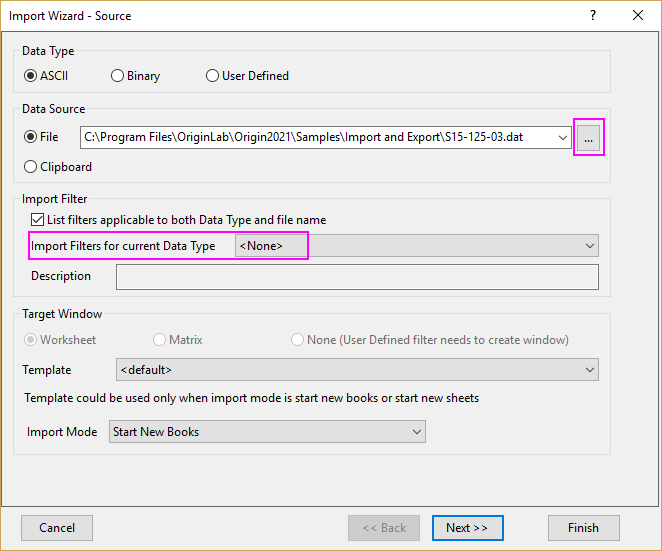
Task: Select File as data source
Action: (x=32, y=137)
